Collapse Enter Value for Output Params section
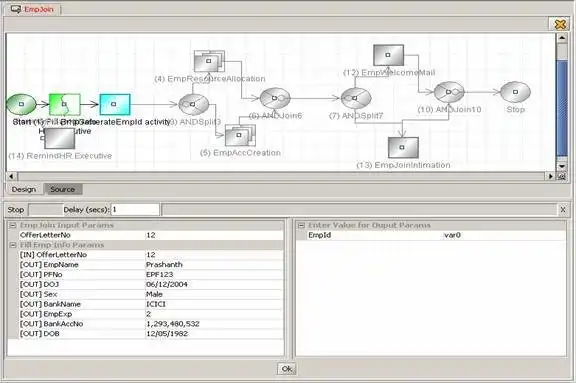The height and width of the screenshot is (383, 576). click(x=301, y=225)
